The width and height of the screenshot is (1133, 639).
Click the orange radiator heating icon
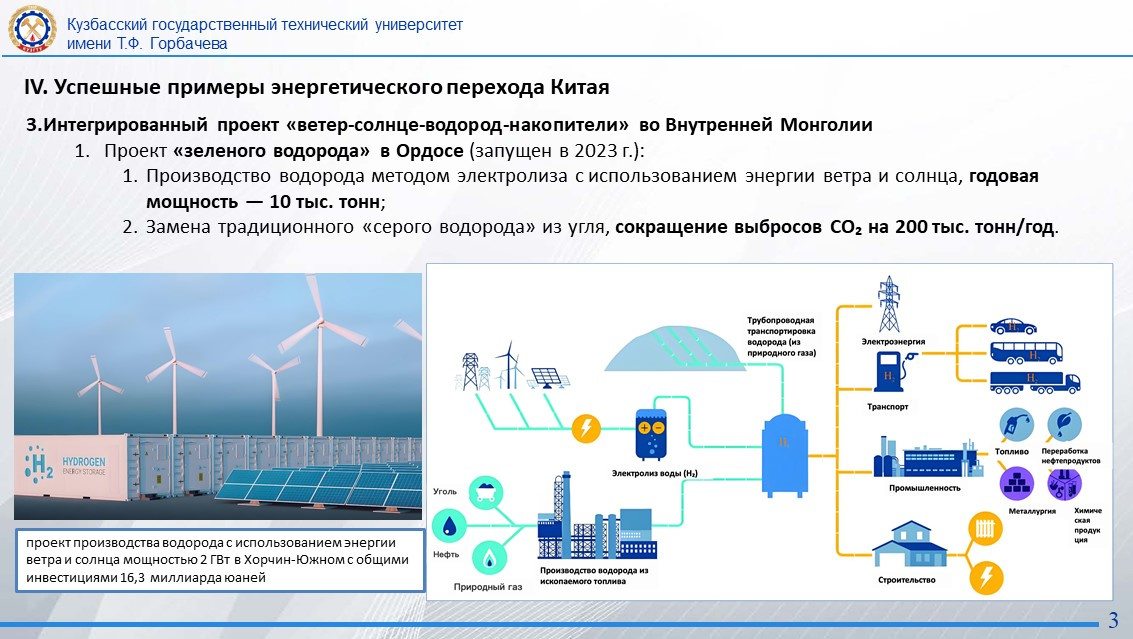click(x=987, y=526)
